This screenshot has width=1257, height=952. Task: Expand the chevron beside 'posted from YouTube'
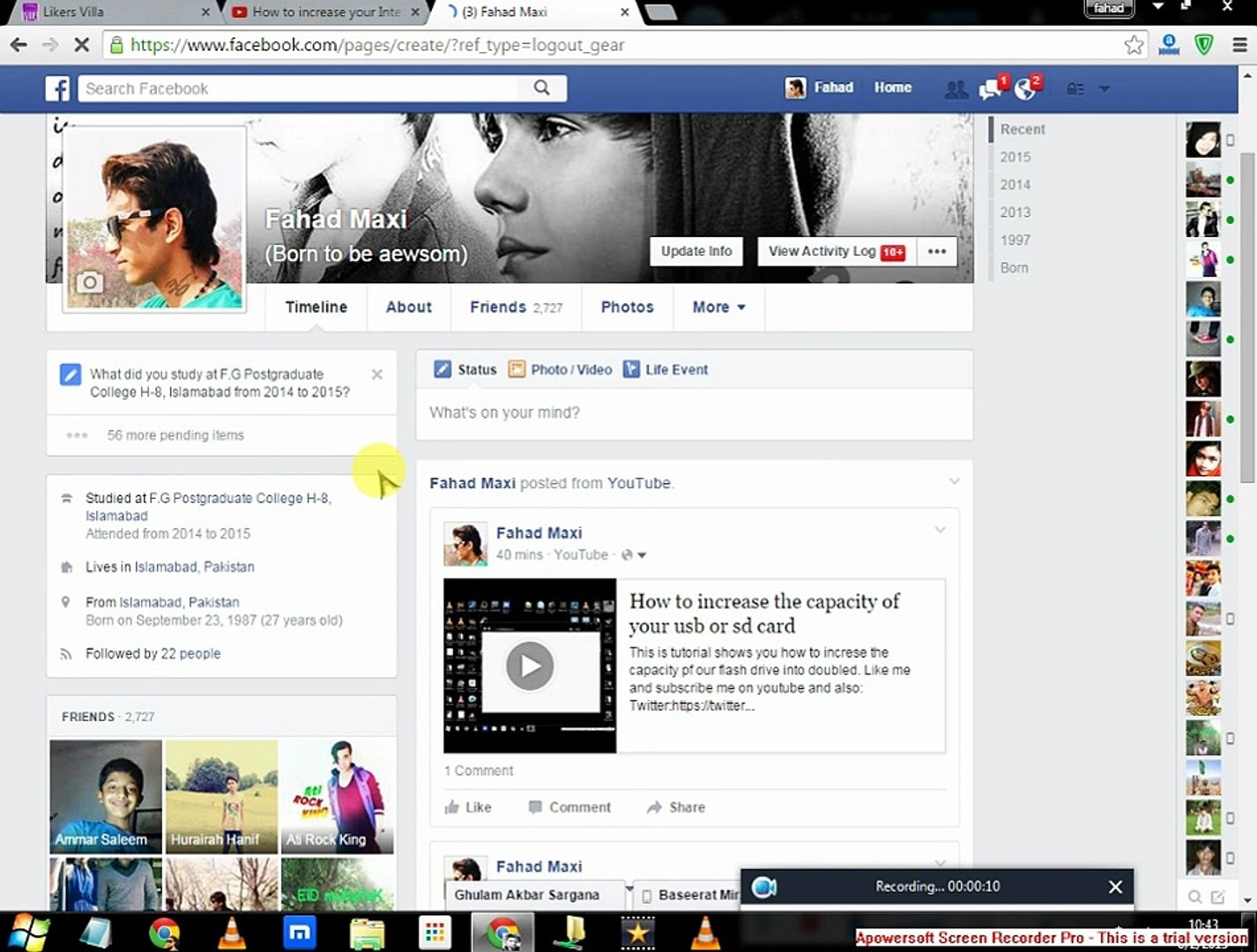click(954, 482)
